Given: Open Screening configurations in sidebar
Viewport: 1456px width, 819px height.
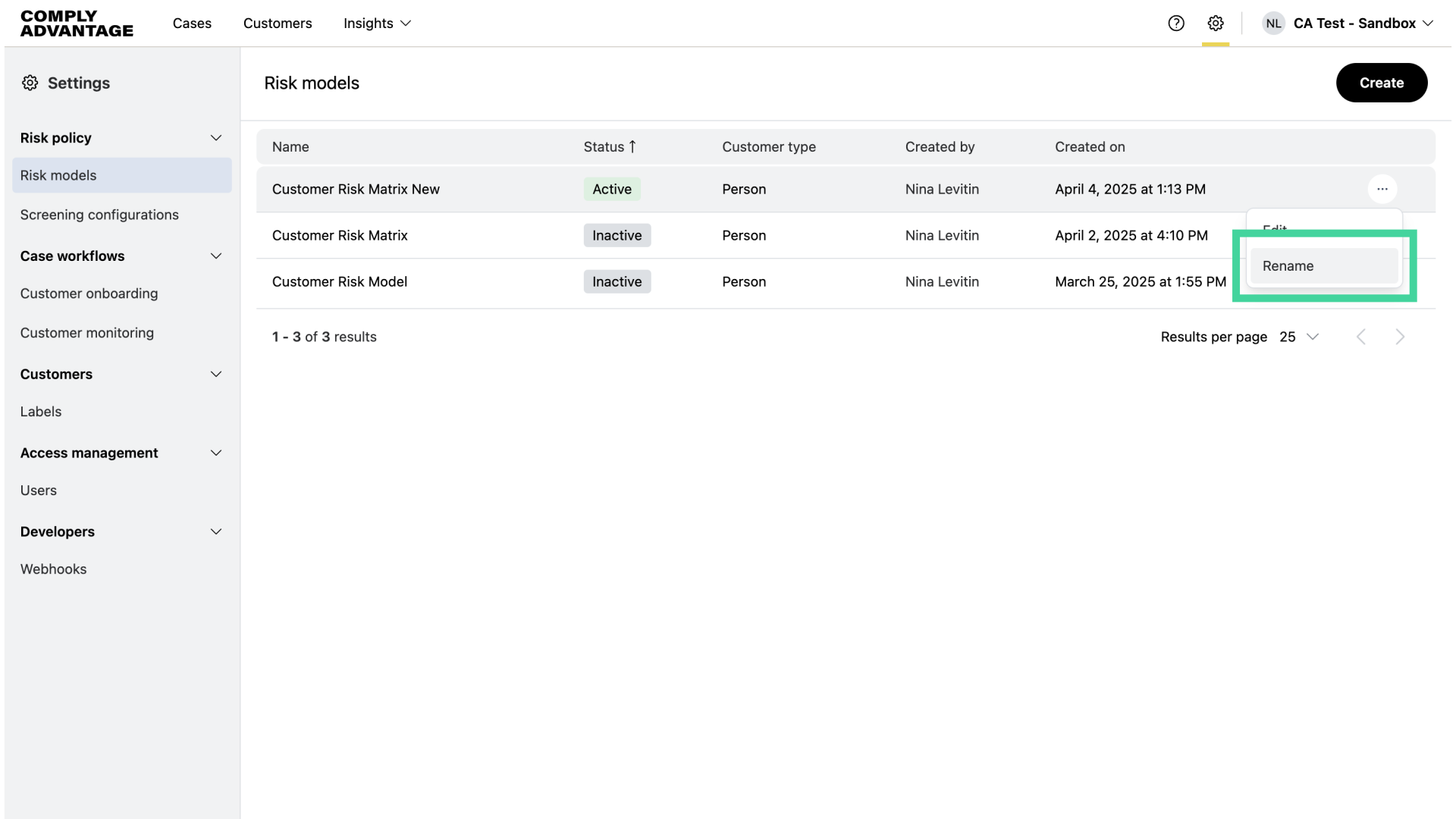Looking at the screenshot, I should (x=99, y=215).
